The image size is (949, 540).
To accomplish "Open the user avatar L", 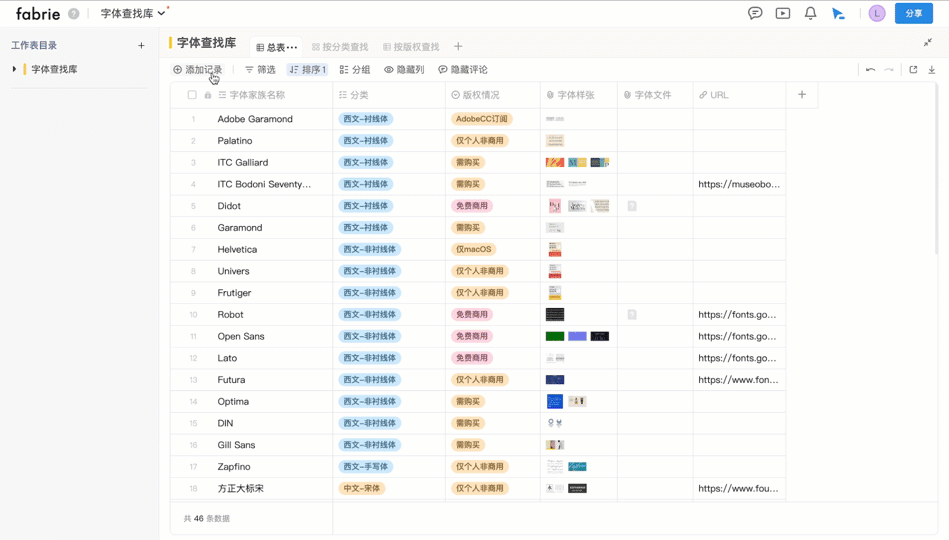I will point(876,13).
